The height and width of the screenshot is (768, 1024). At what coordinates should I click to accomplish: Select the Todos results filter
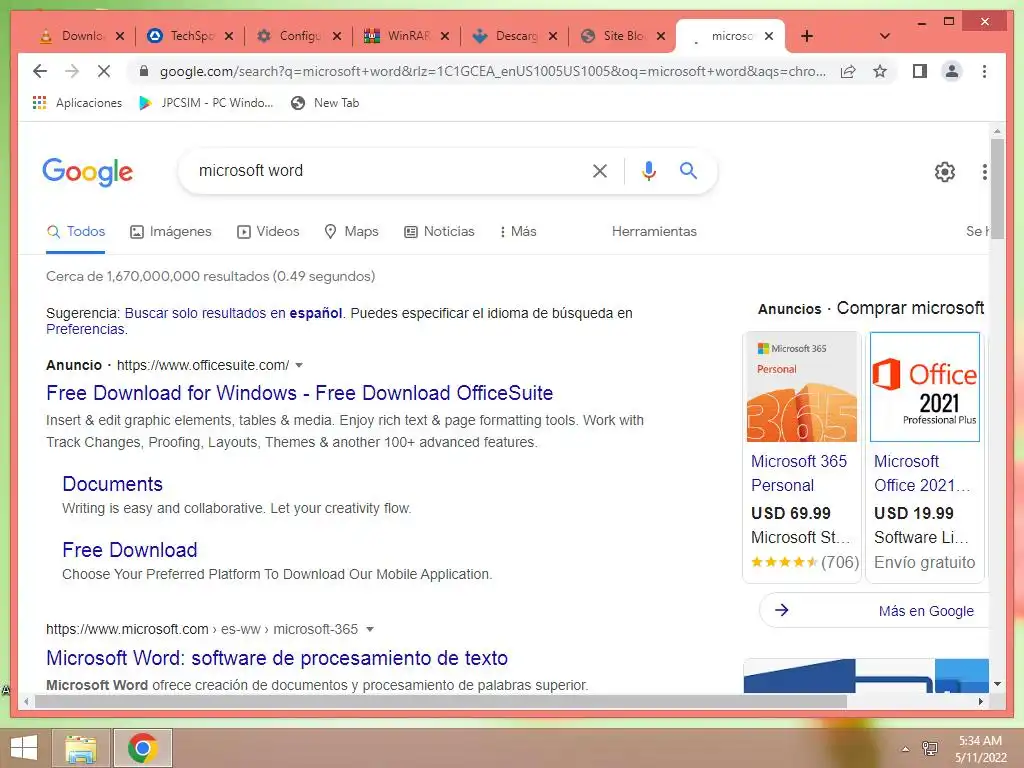coord(76,231)
